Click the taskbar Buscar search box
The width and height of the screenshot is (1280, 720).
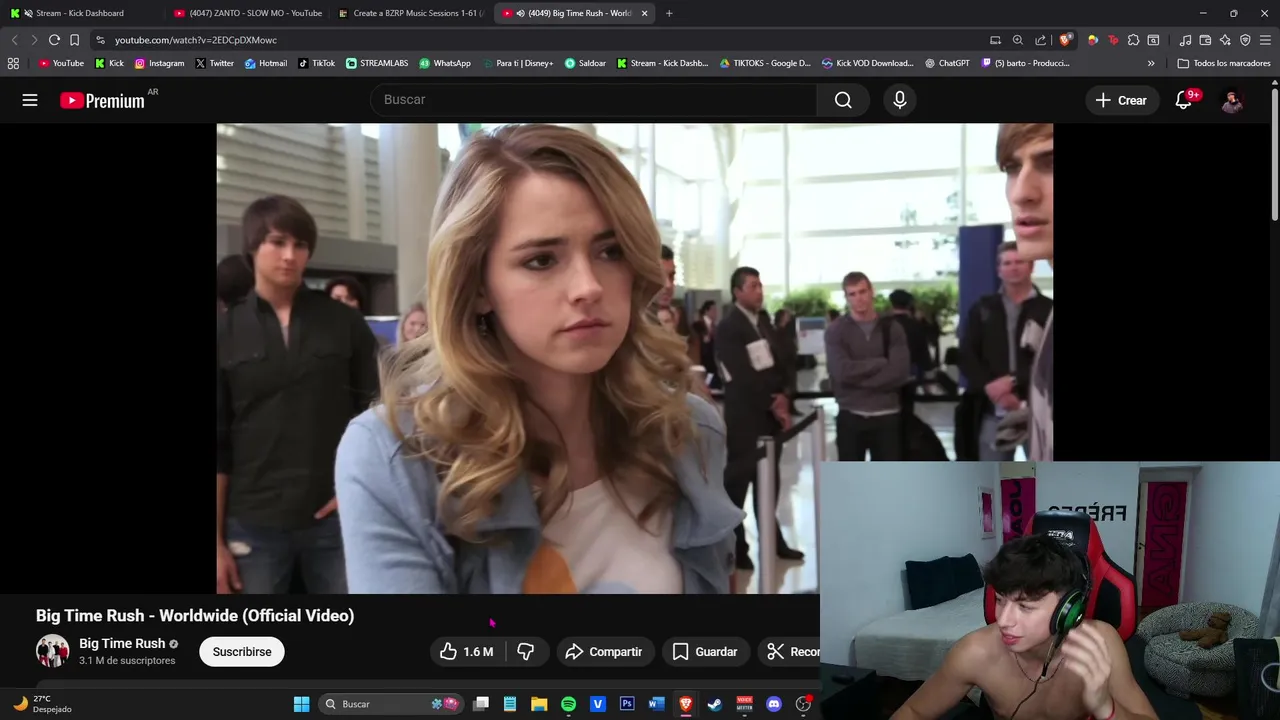tap(391, 704)
